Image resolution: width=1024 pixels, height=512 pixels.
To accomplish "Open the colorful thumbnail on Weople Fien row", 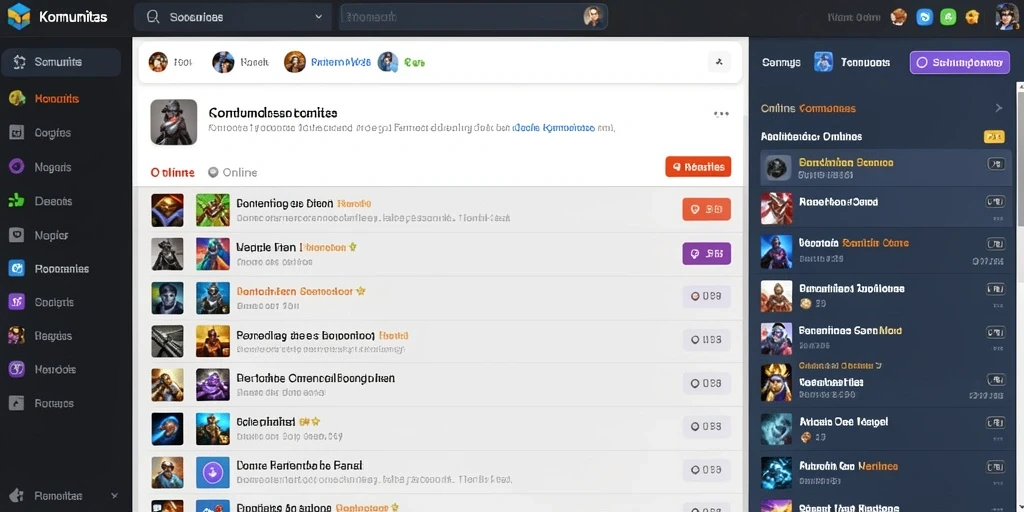I will coord(213,254).
